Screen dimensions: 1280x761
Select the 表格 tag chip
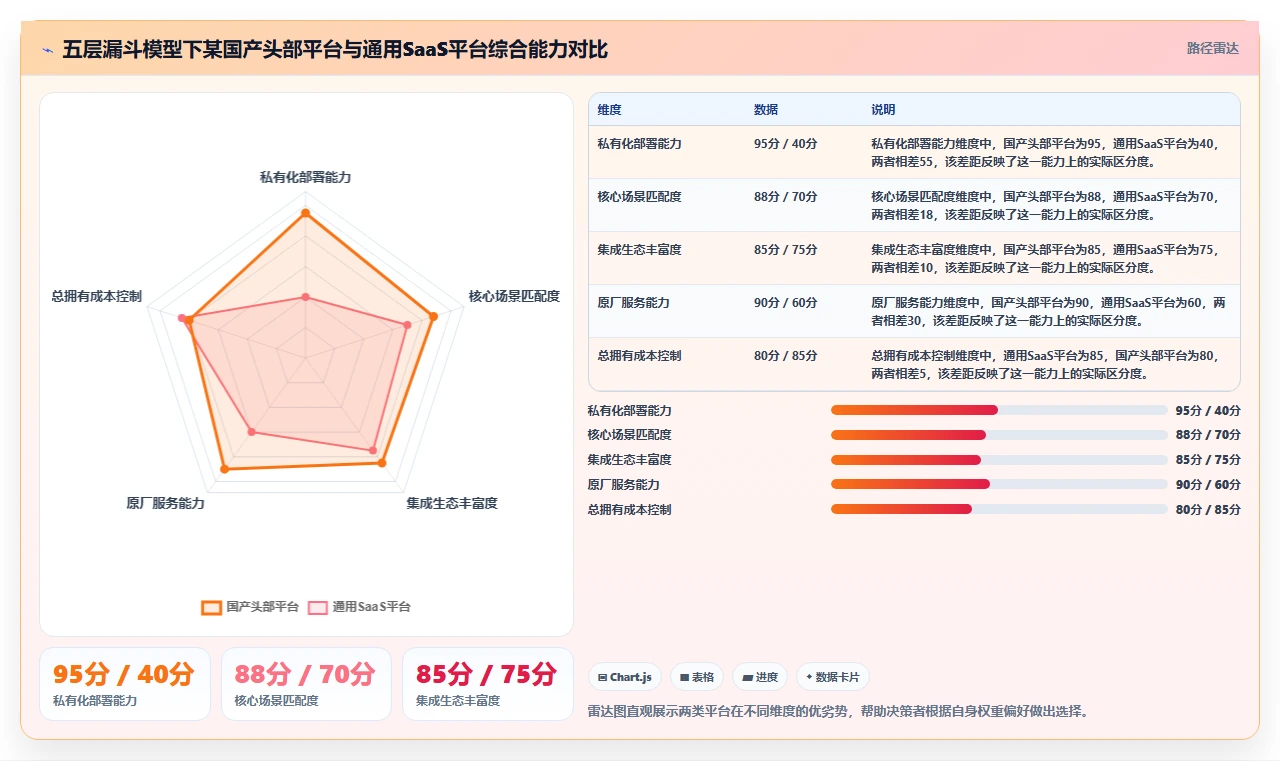tap(697, 677)
